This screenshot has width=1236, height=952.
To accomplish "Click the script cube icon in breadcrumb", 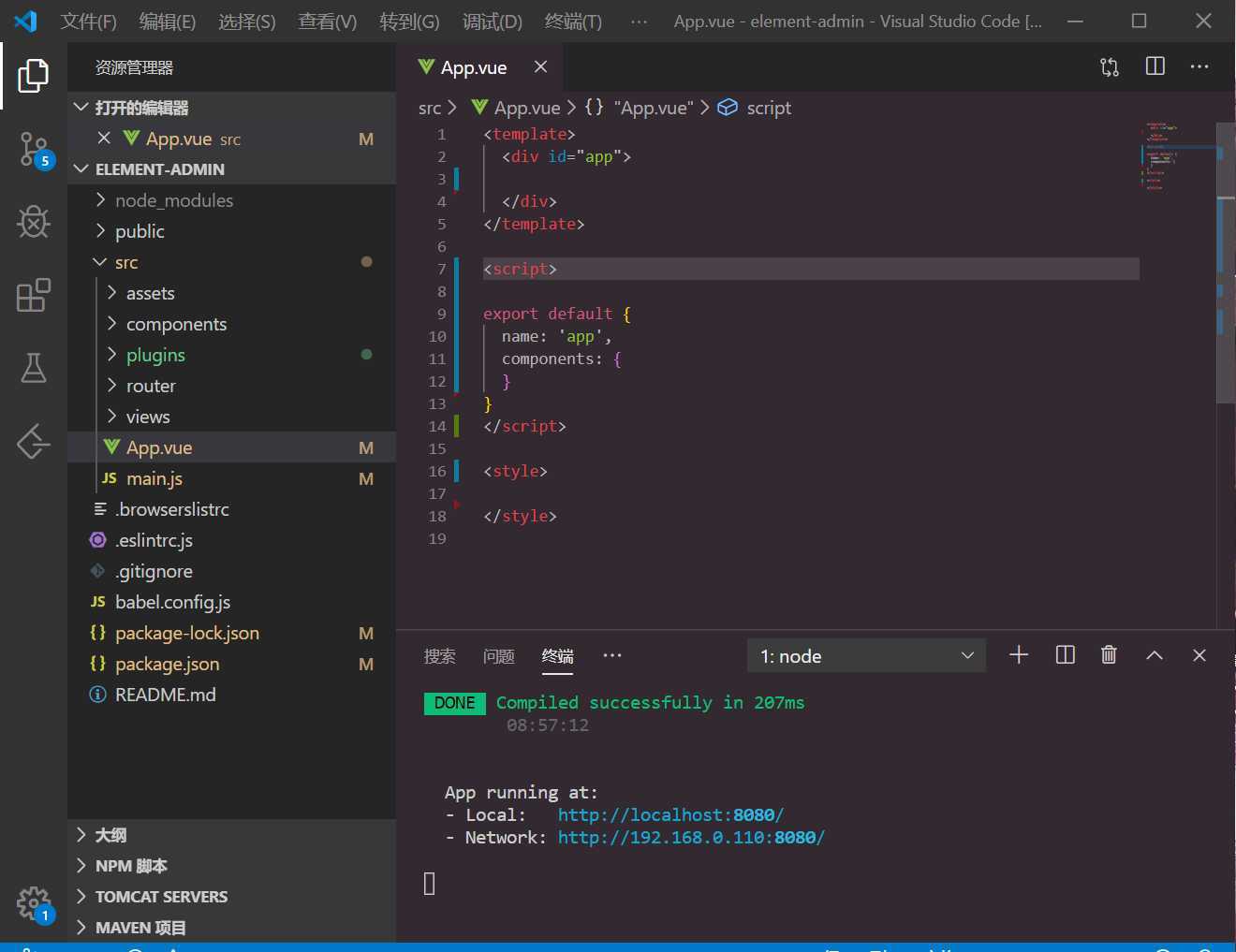I will tap(728, 108).
